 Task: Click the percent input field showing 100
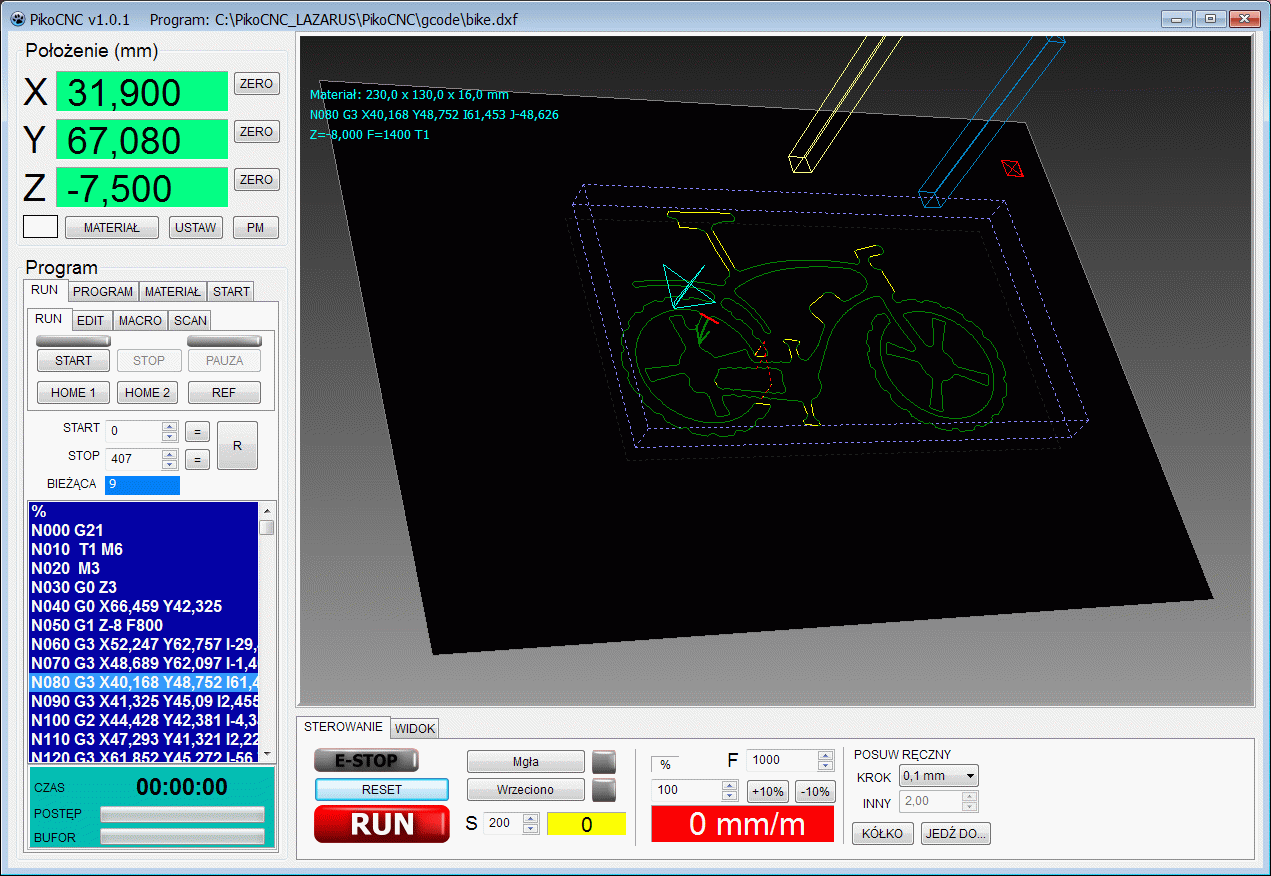685,790
